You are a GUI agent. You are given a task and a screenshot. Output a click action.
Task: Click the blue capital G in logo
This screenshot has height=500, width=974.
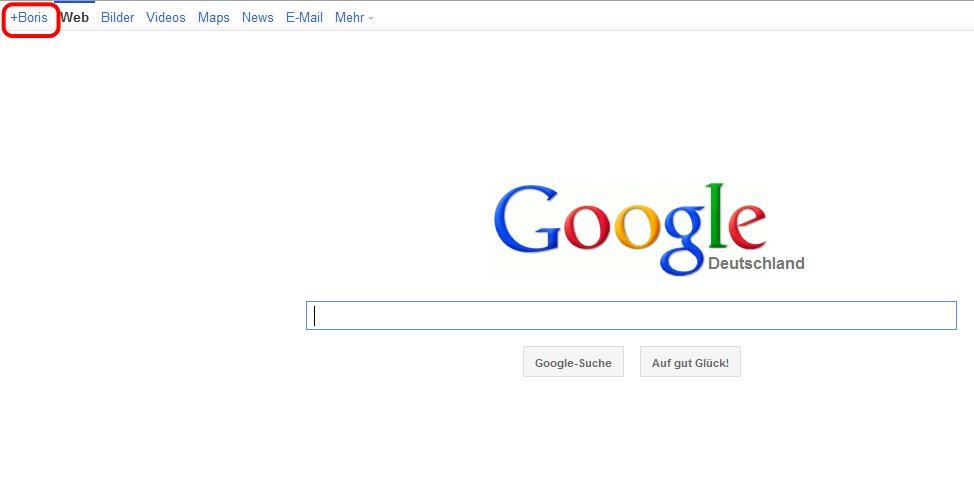coord(527,217)
